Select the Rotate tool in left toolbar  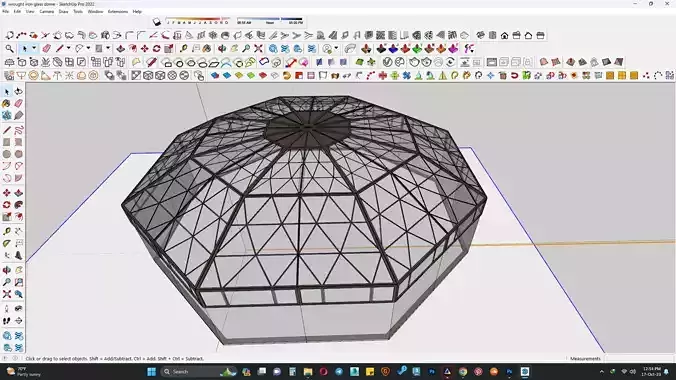tap(6, 205)
